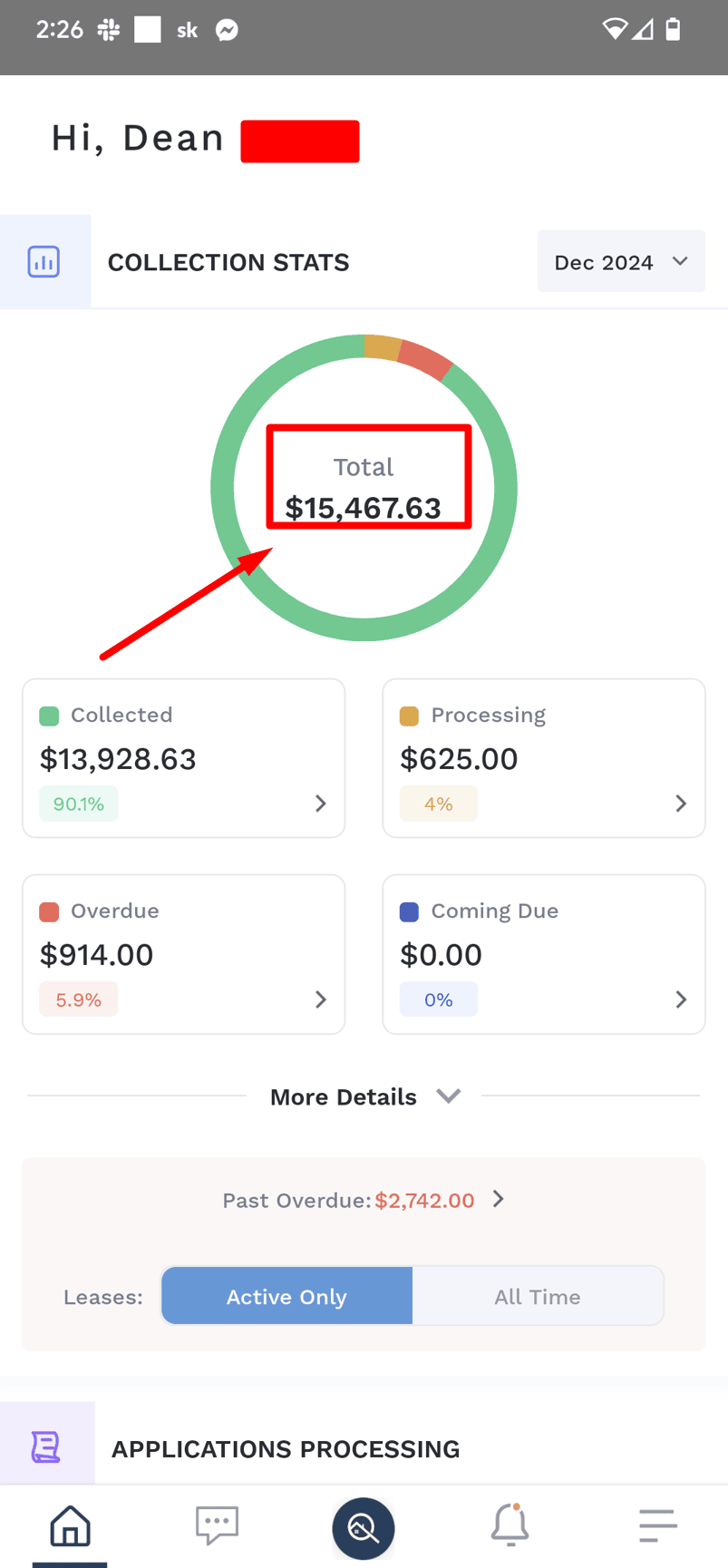This screenshot has width=728, height=1568.
Task: Switch leases filter to All Time
Action: pos(538,1297)
